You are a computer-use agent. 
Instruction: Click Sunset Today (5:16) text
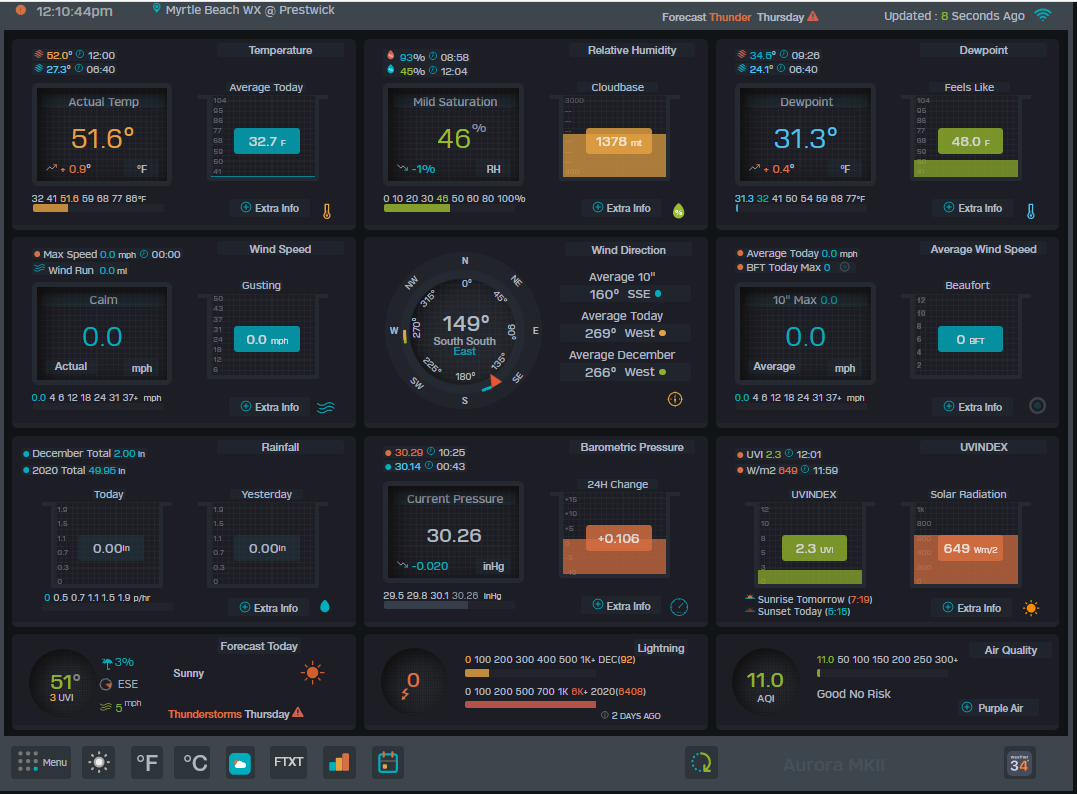click(804, 611)
